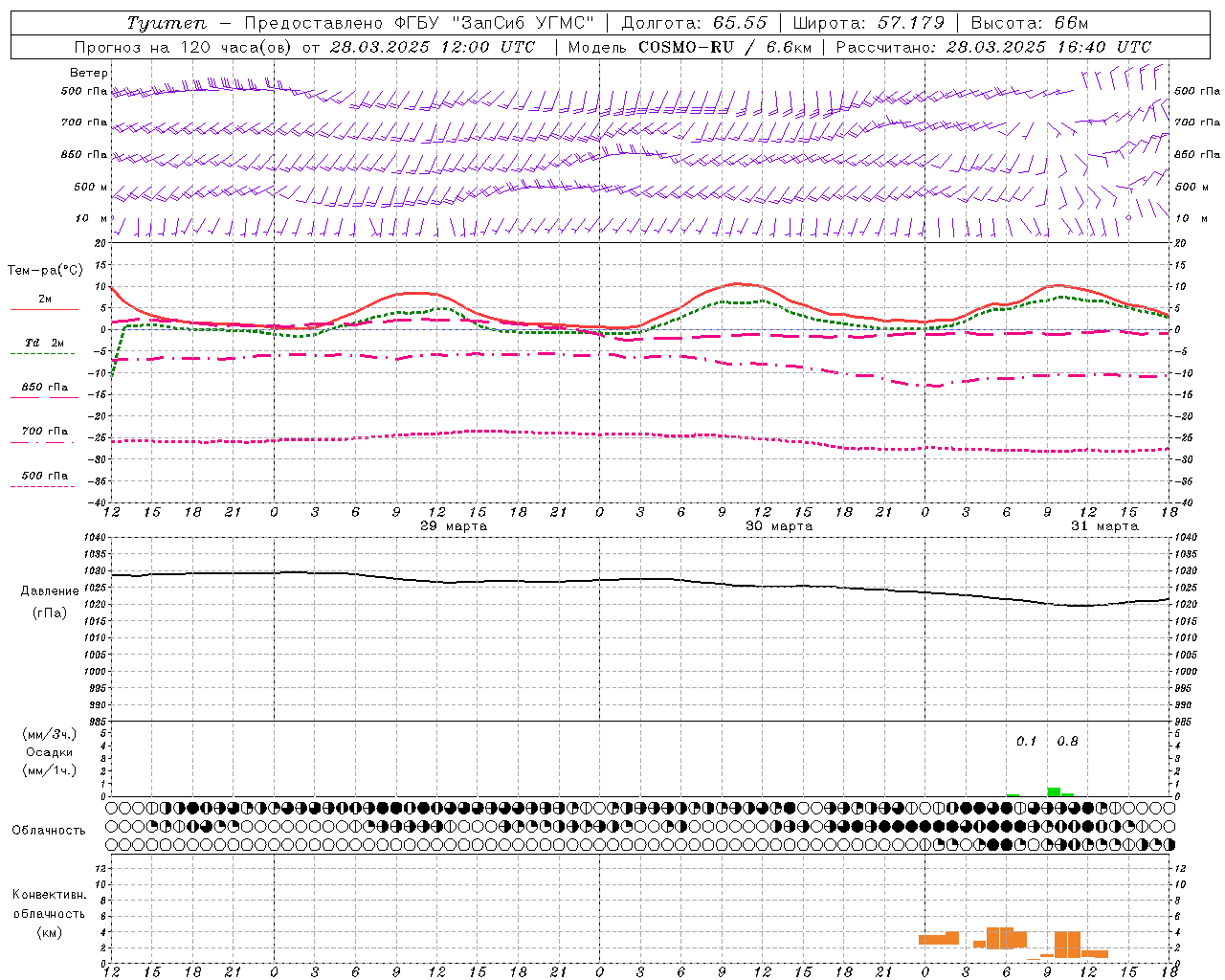Click "Прогноз на 120 часа(ов)" forecast text

184,47
